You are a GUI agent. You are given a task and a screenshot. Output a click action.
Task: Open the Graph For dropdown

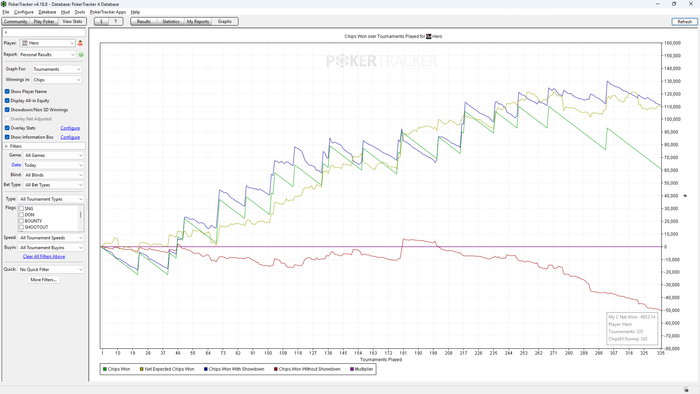(57, 69)
